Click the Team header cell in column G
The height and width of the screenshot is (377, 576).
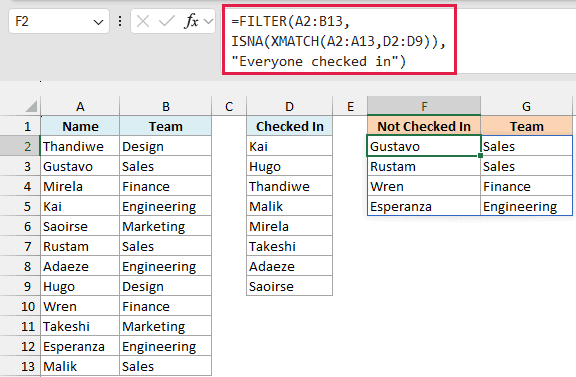526,126
